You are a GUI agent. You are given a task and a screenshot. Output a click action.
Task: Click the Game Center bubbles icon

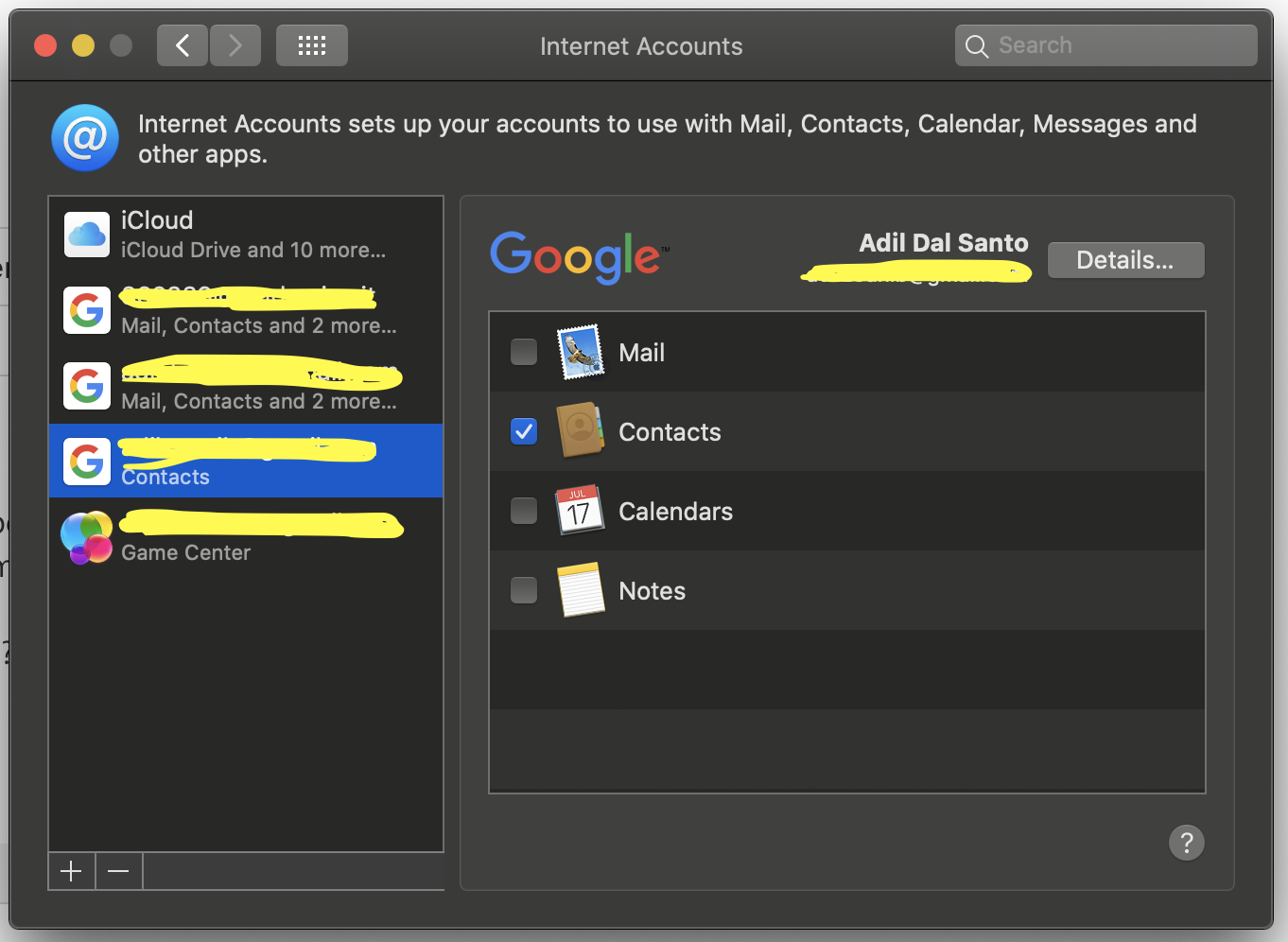point(87,537)
